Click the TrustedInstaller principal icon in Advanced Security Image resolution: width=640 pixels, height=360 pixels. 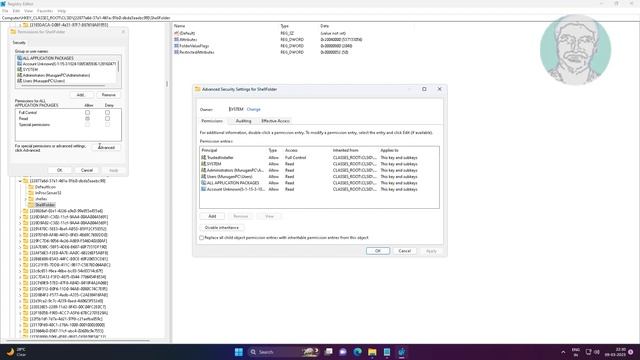tap(204, 158)
